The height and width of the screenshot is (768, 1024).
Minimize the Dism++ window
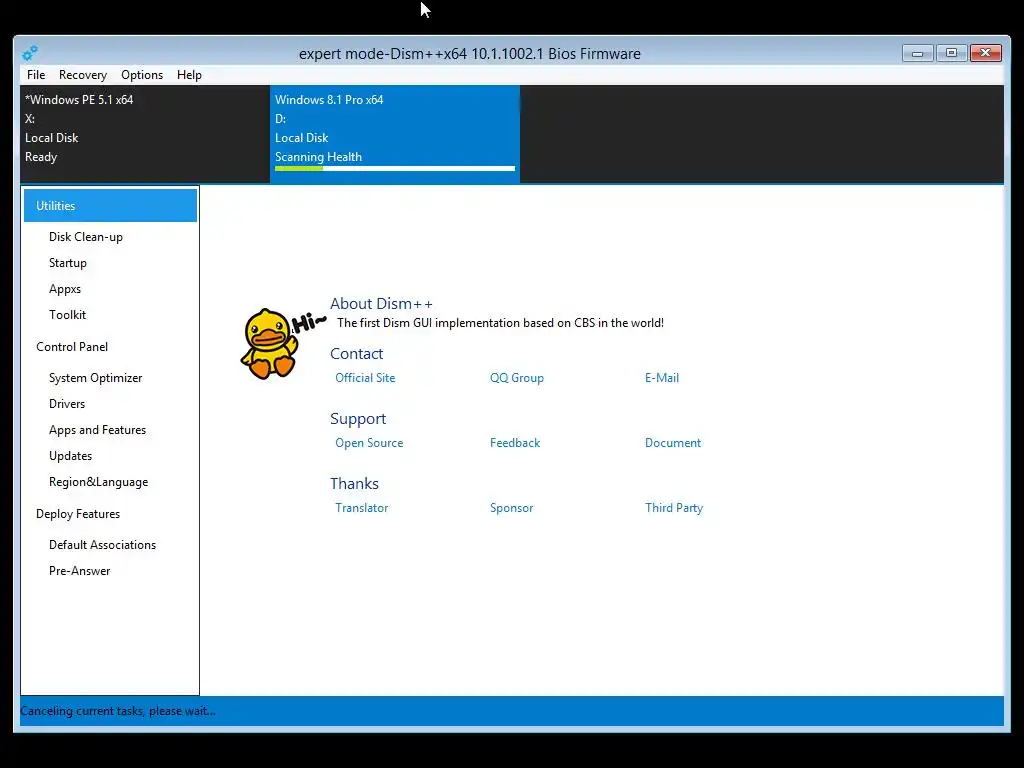click(x=918, y=53)
